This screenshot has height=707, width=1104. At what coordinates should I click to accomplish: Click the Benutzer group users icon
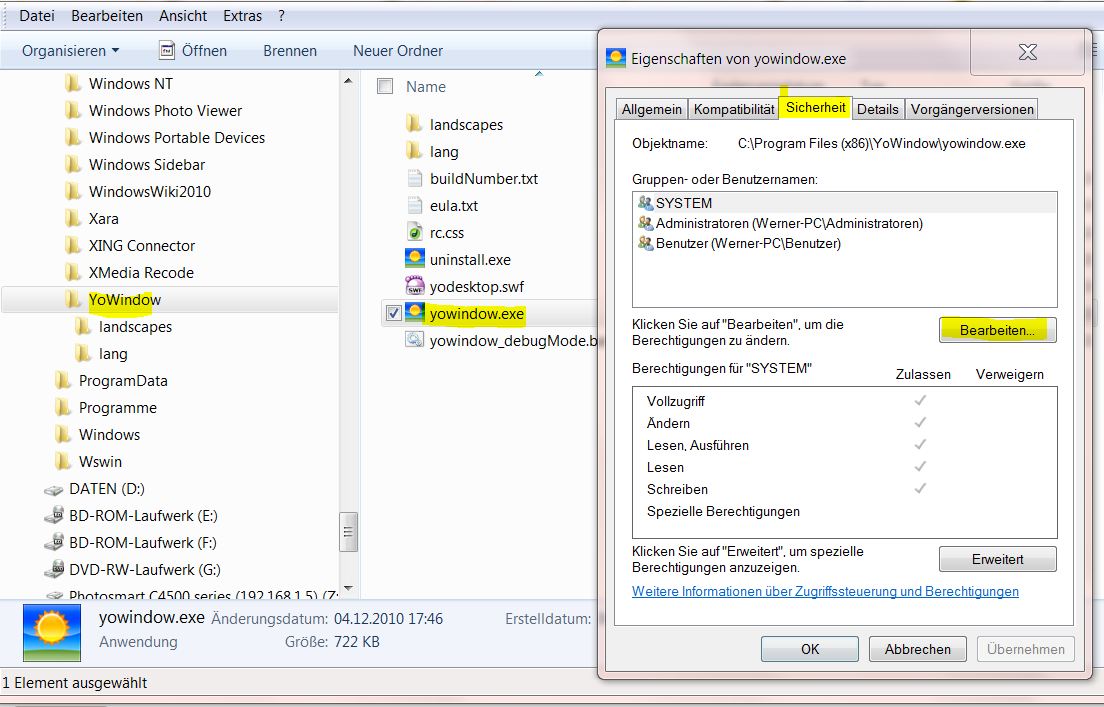tap(646, 244)
